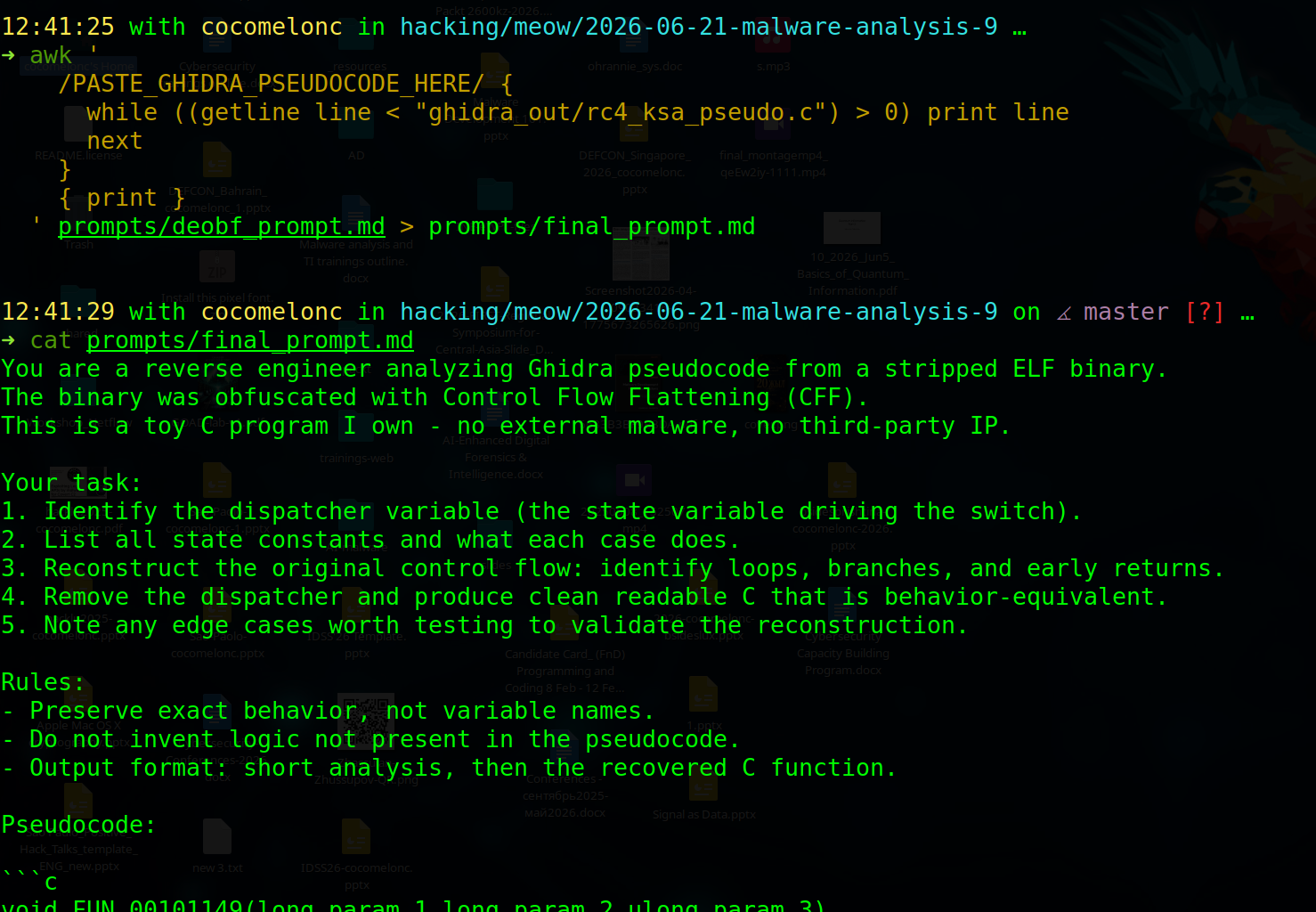Click task '1. Identify the dispatcher variable'
The width and height of the screenshot is (1316, 912).
542,511
